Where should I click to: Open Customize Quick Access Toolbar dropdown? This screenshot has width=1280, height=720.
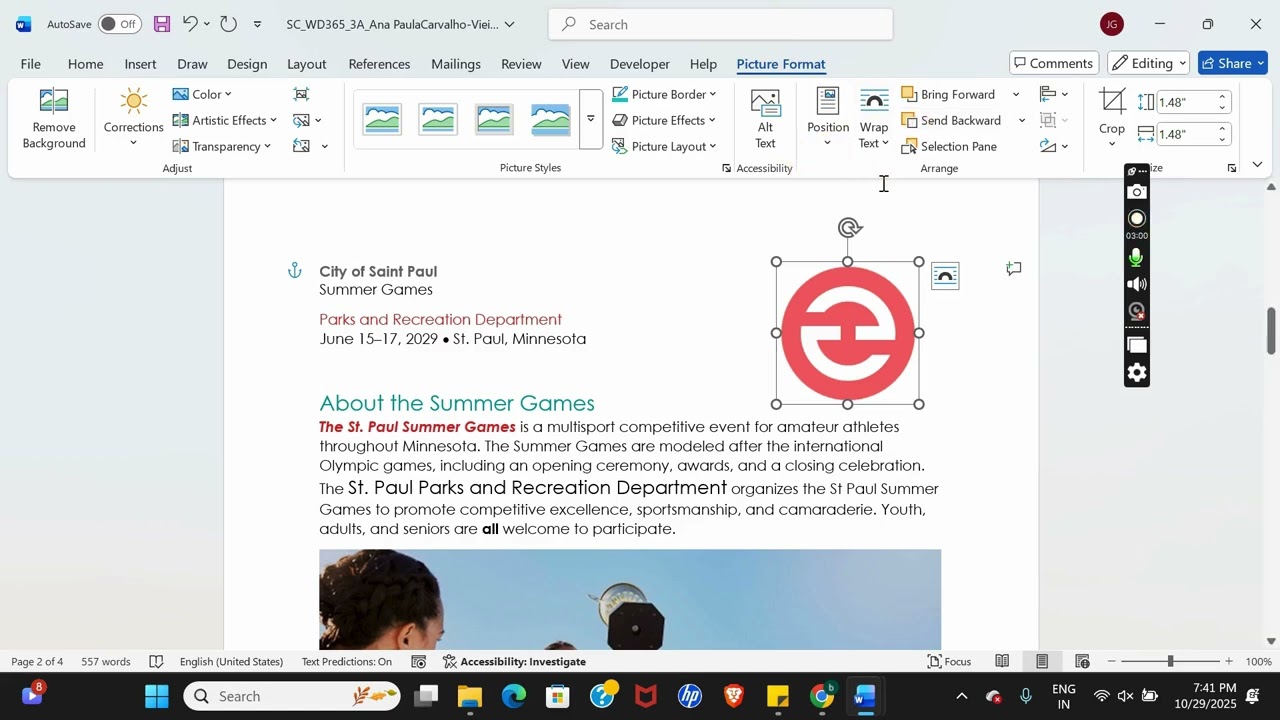click(x=257, y=24)
